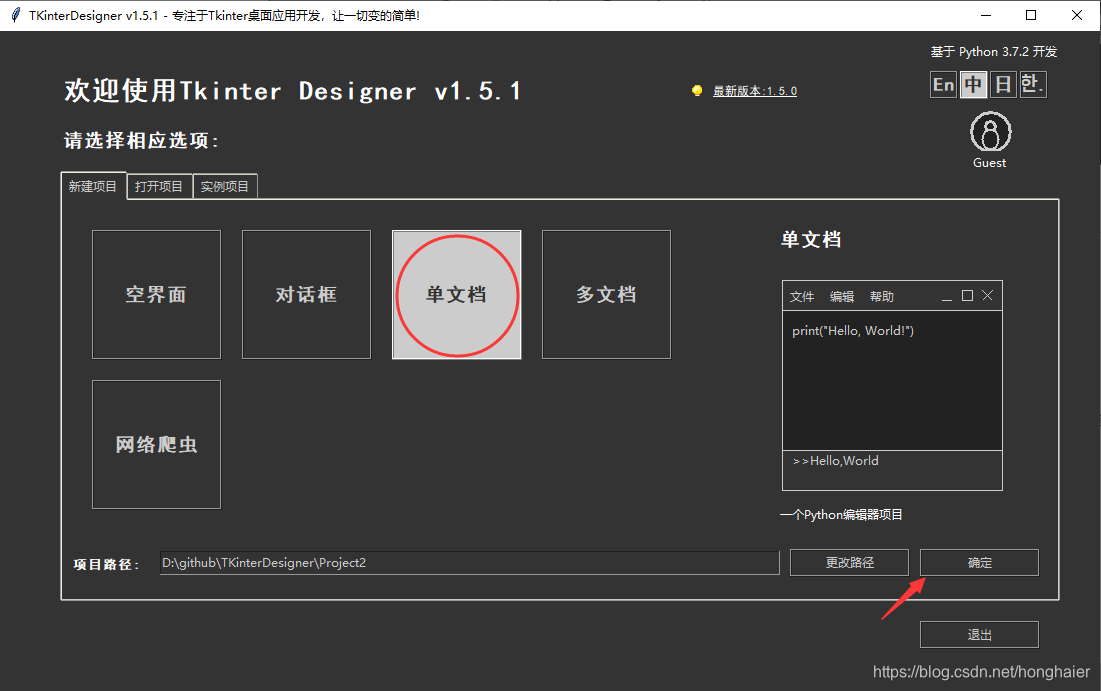Click 帮助 in the preview window menu
1101x691 pixels.
click(x=882, y=296)
